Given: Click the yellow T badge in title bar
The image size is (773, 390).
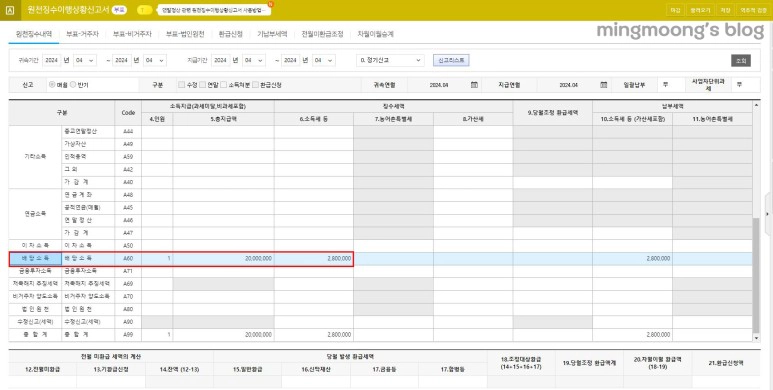Looking at the screenshot, I should pyautogui.click(x=143, y=10).
